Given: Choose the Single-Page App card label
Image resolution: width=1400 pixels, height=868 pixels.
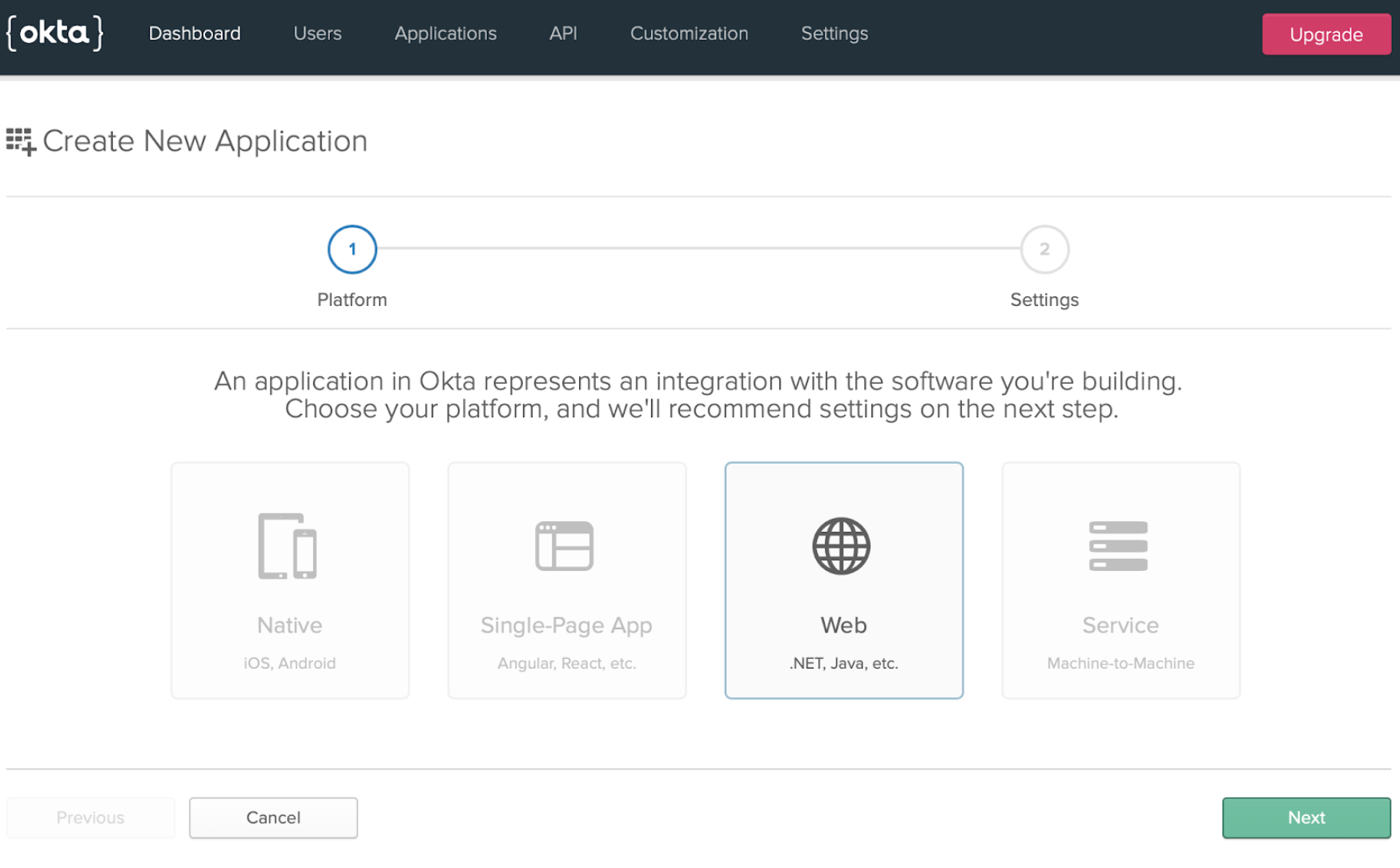Looking at the screenshot, I should point(566,625).
